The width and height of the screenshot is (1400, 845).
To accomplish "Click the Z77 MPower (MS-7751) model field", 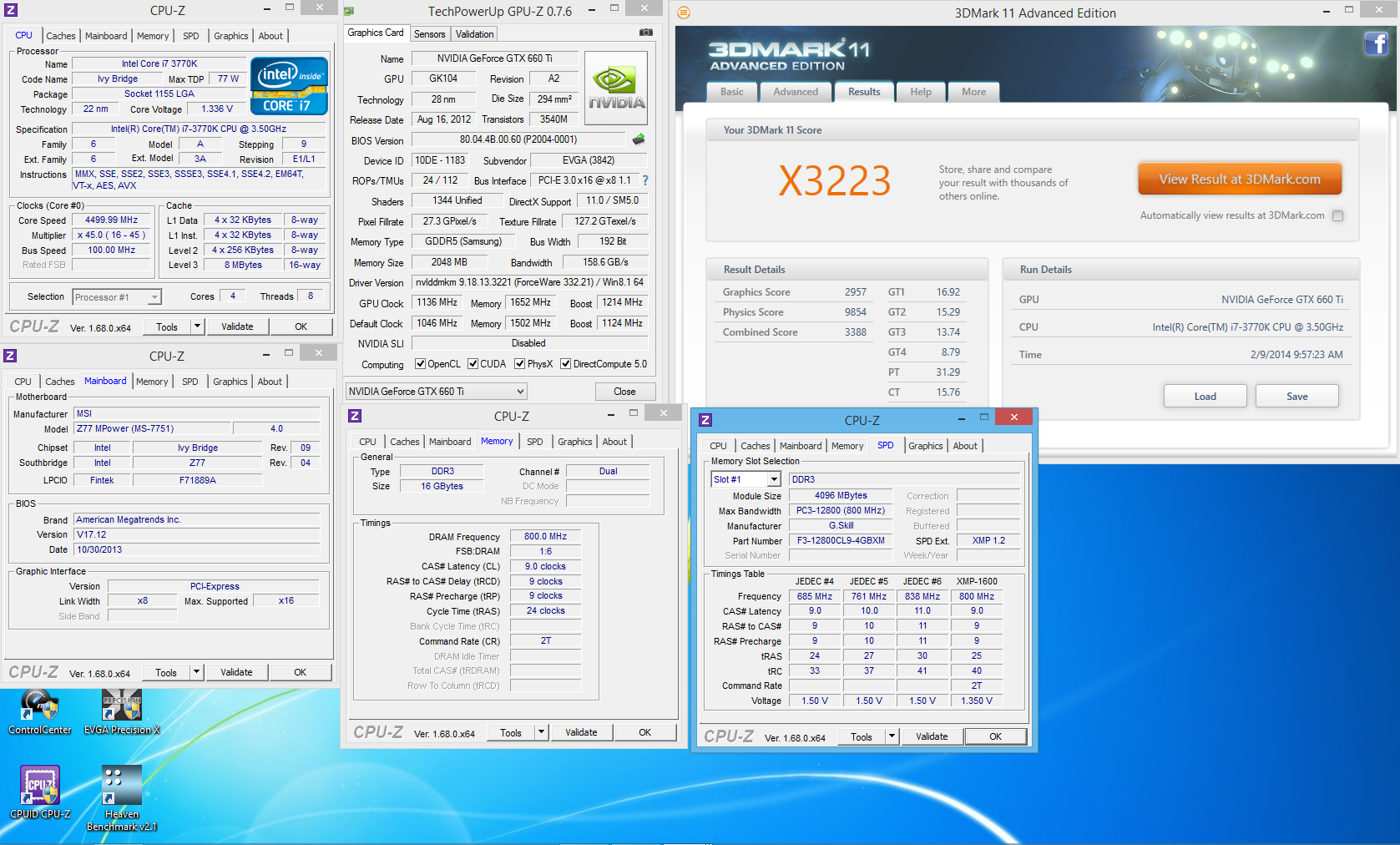I will [x=153, y=428].
